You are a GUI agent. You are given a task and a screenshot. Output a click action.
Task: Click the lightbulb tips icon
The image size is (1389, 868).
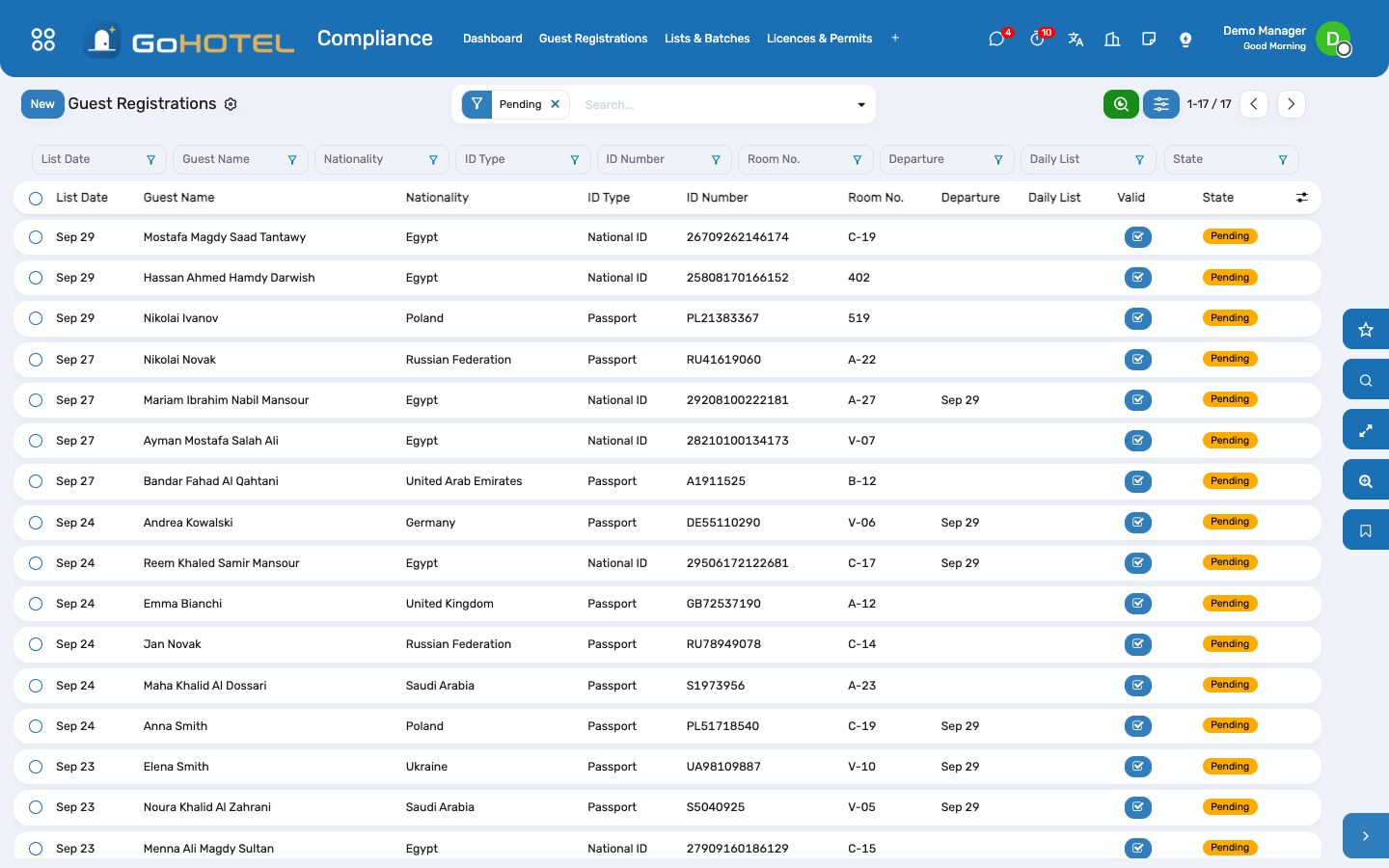point(1185,39)
